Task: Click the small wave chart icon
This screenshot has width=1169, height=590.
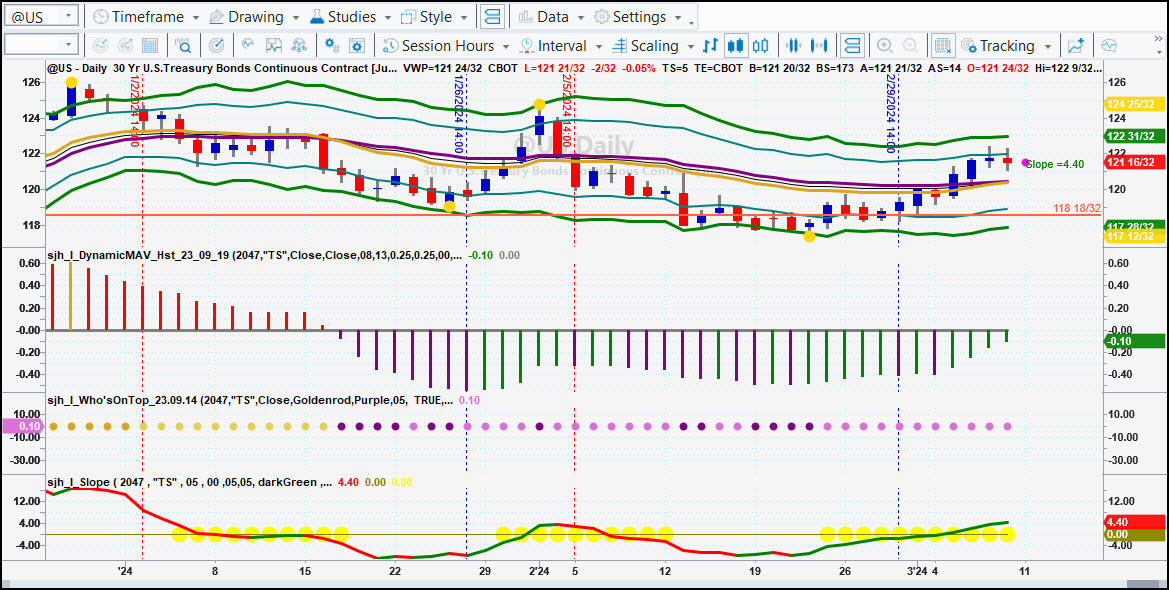Action: pos(248,45)
